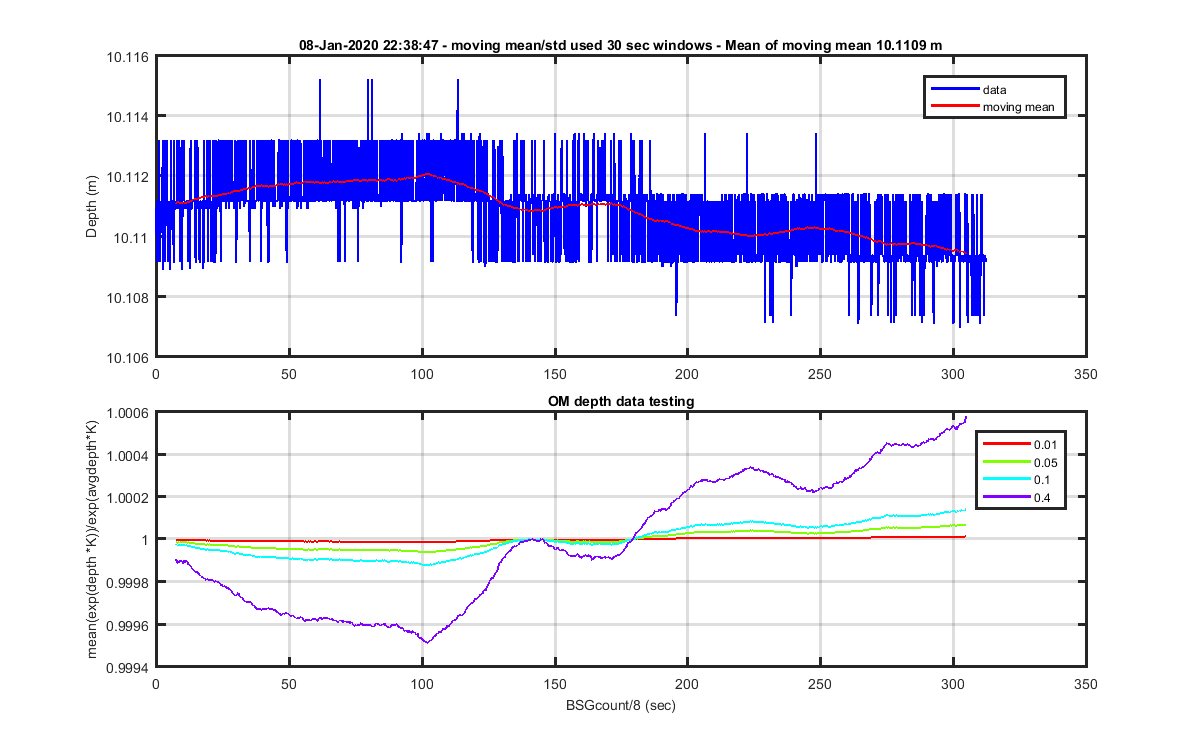Click the 10.108 tick label on top plot
Viewport: 1200px width, 750px height.
(129, 297)
